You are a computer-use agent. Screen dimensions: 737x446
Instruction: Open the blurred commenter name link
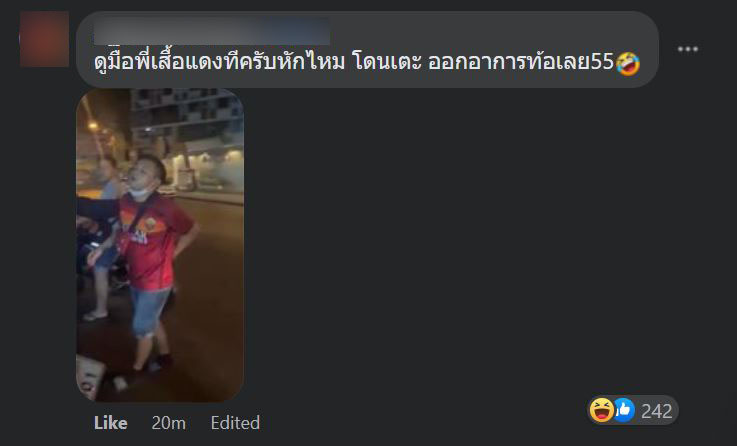pos(212,31)
